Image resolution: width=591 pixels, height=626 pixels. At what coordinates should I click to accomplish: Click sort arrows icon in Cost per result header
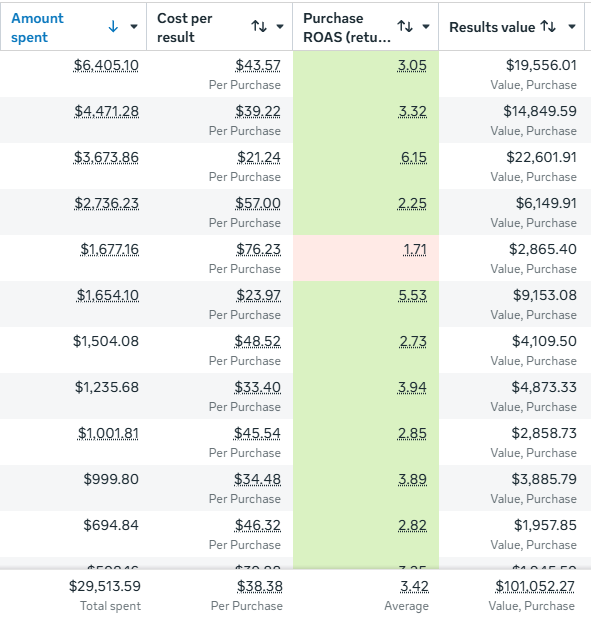point(259,27)
